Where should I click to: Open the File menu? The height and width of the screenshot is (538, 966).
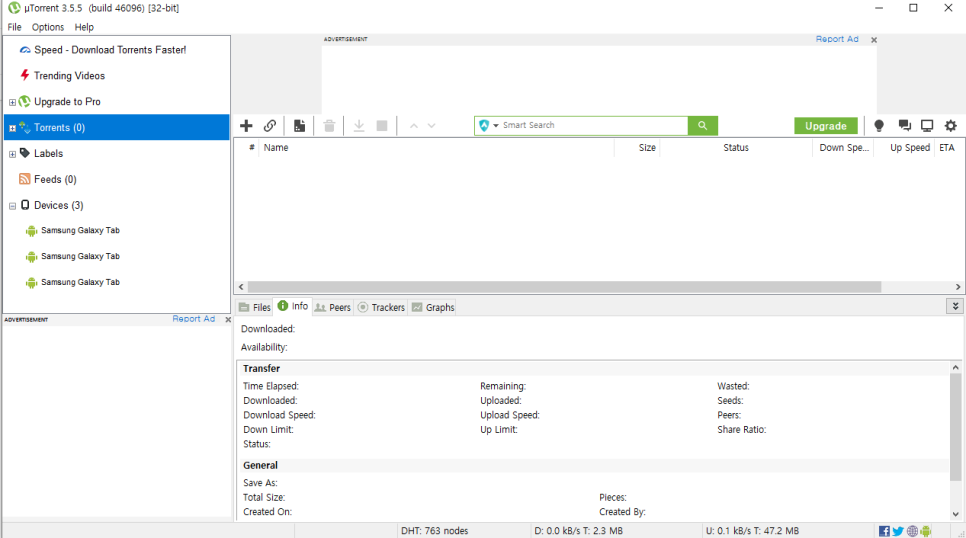click(14, 27)
